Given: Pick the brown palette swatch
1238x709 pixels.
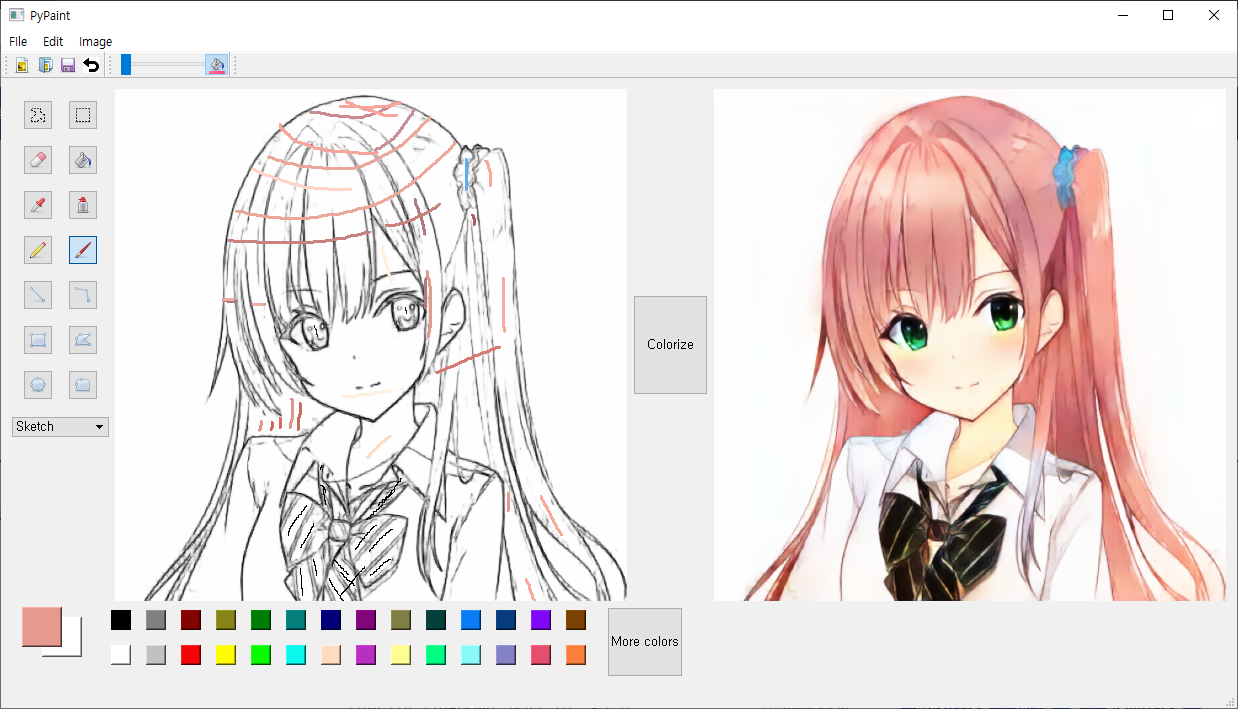Looking at the screenshot, I should coord(576,620).
